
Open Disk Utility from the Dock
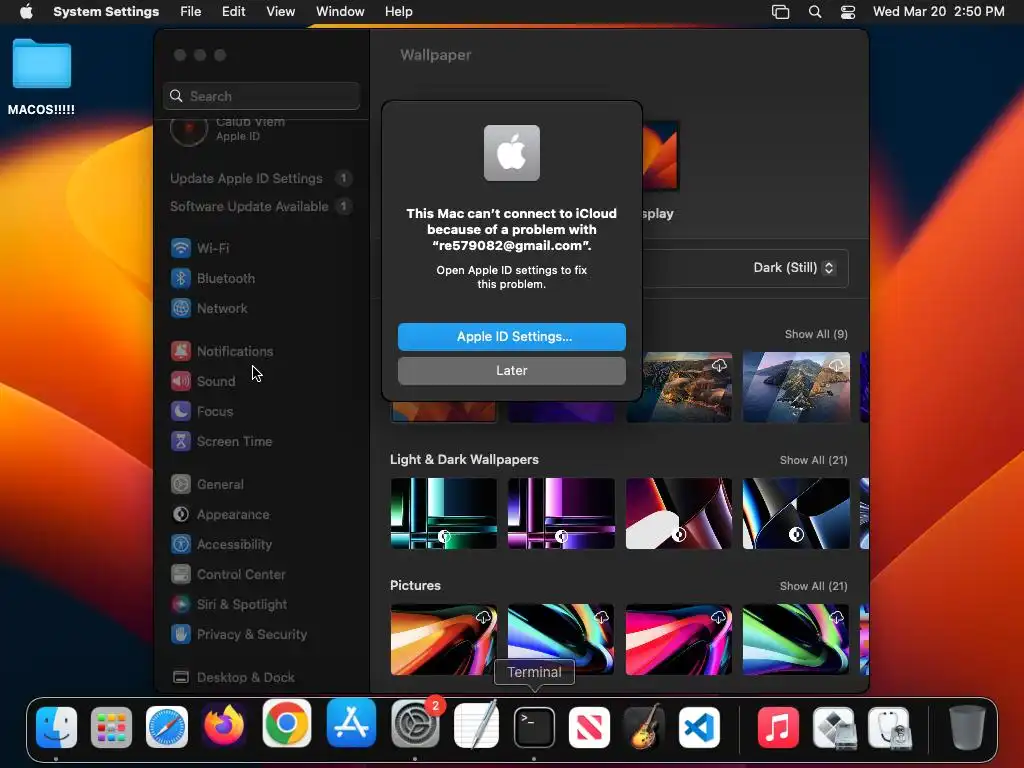(889, 727)
